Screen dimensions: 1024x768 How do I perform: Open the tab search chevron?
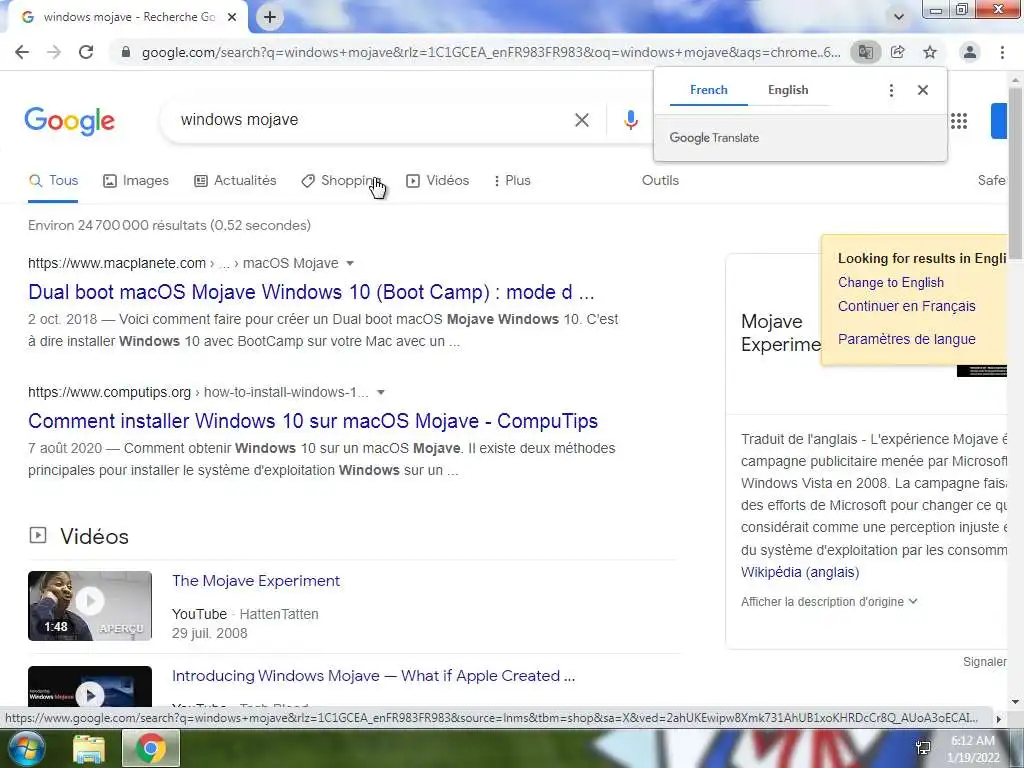(x=899, y=17)
